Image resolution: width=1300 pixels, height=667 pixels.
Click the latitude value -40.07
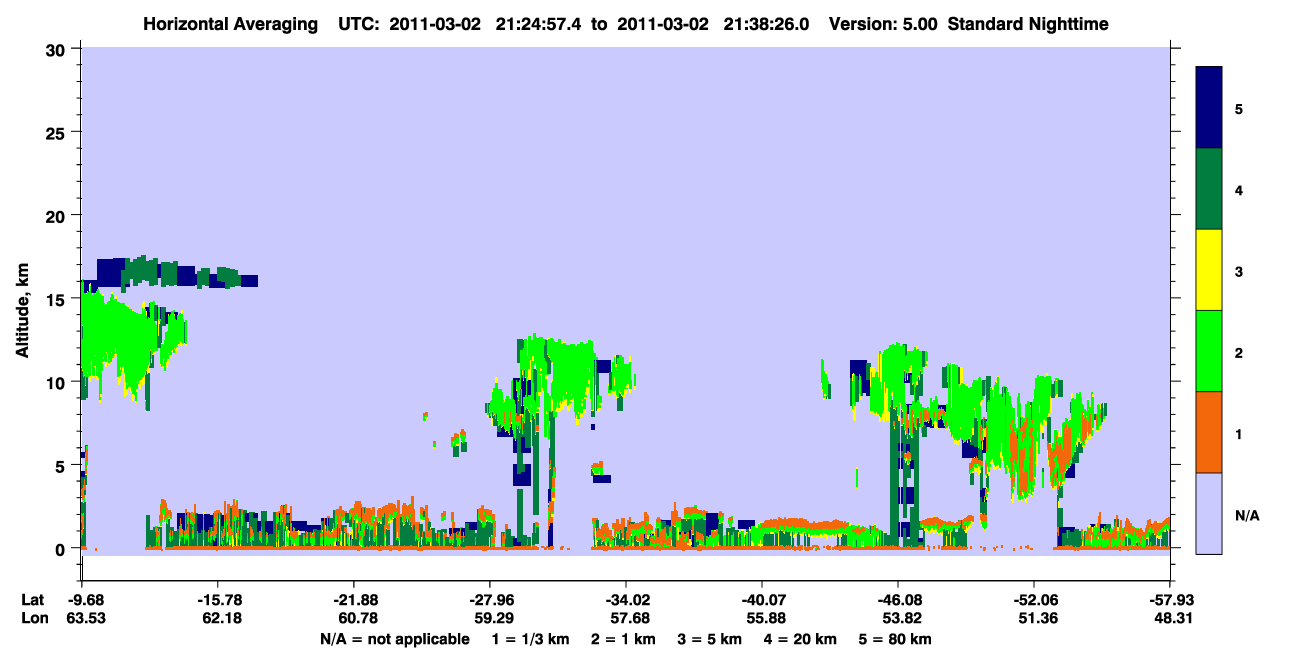pos(762,600)
